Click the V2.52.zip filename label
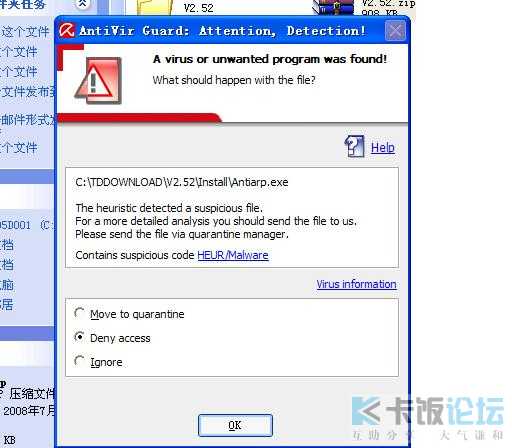Viewport: 512px width, 448px height. 388,3
